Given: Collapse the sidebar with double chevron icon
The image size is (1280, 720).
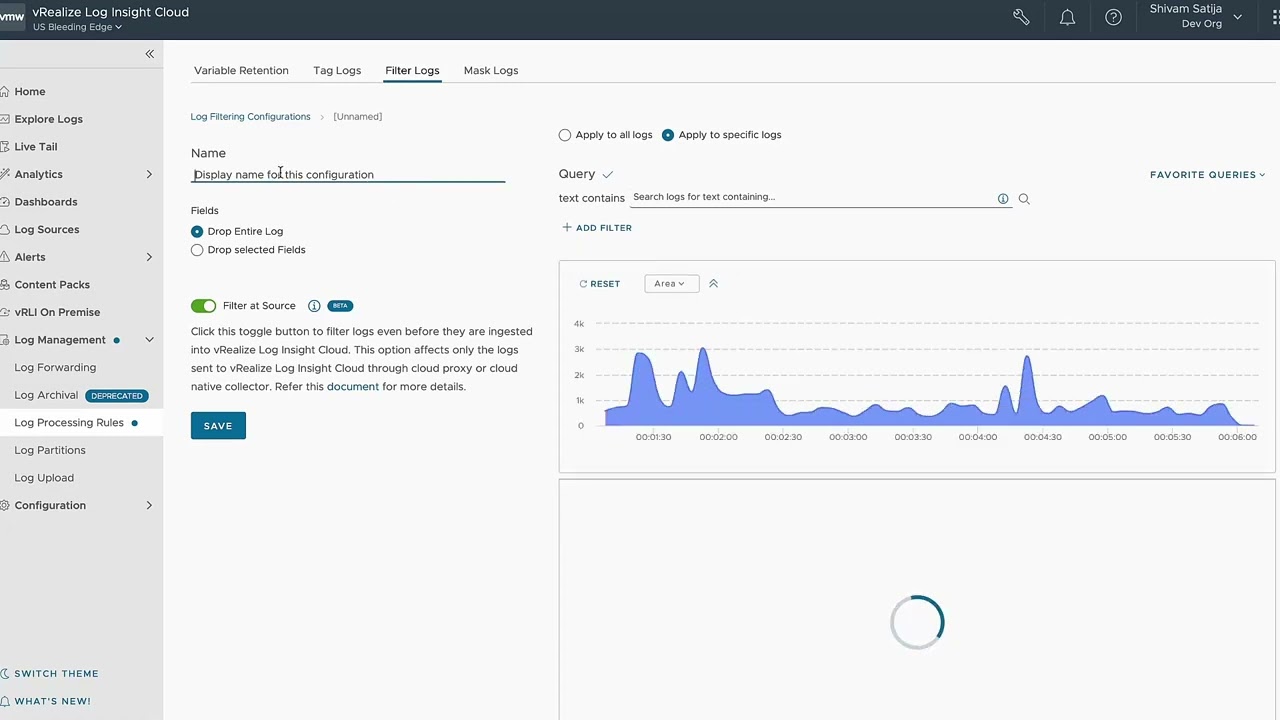Looking at the screenshot, I should click(149, 54).
